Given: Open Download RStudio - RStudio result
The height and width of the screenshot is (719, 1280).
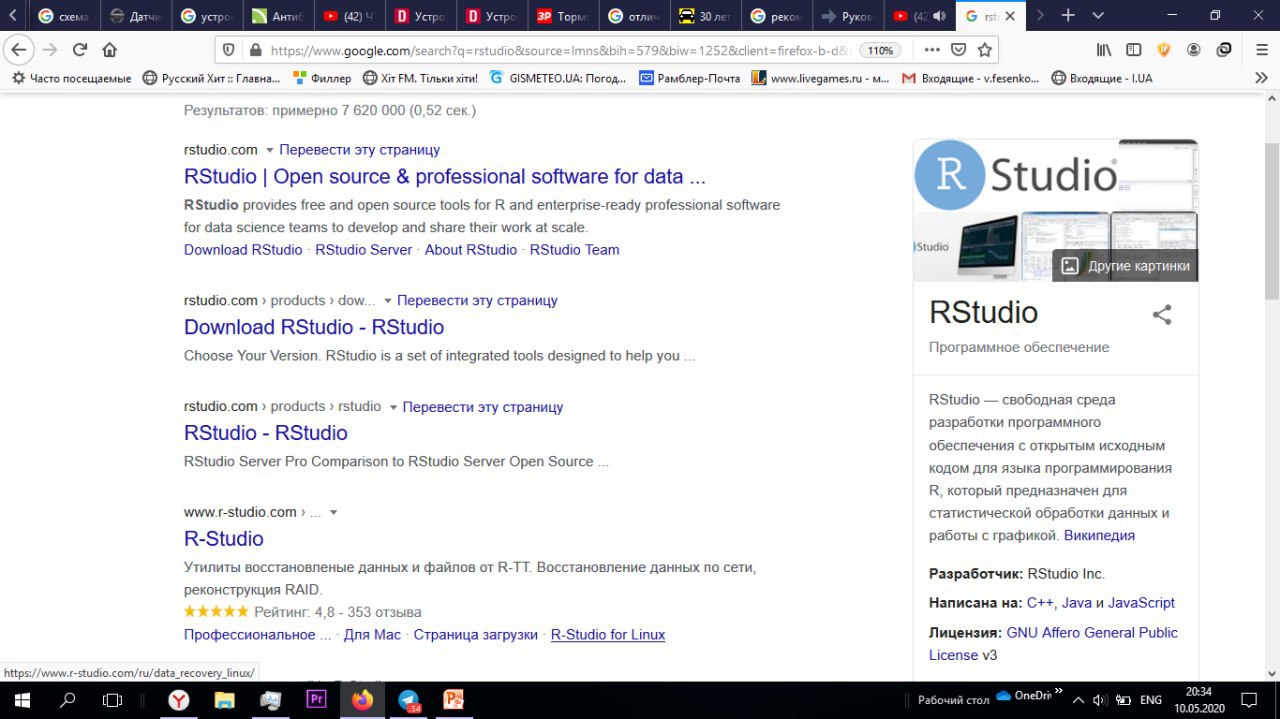Looking at the screenshot, I should click(x=314, y=327).
